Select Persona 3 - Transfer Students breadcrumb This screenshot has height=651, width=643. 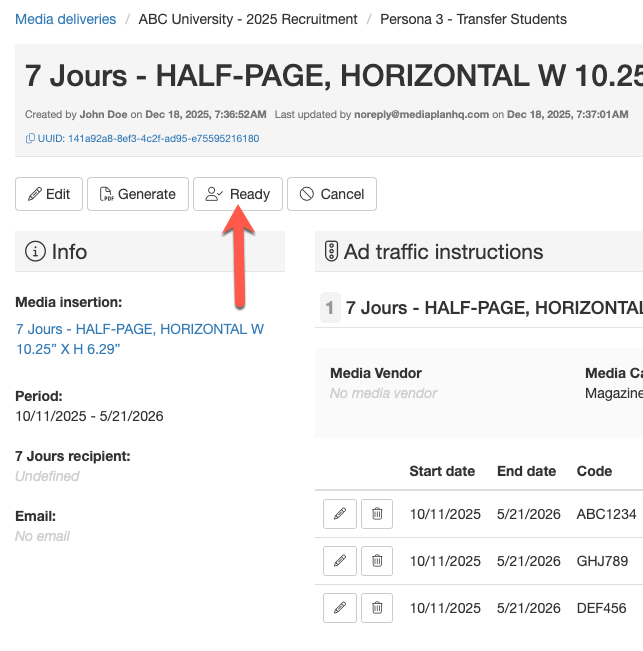[x=473, y=19]
